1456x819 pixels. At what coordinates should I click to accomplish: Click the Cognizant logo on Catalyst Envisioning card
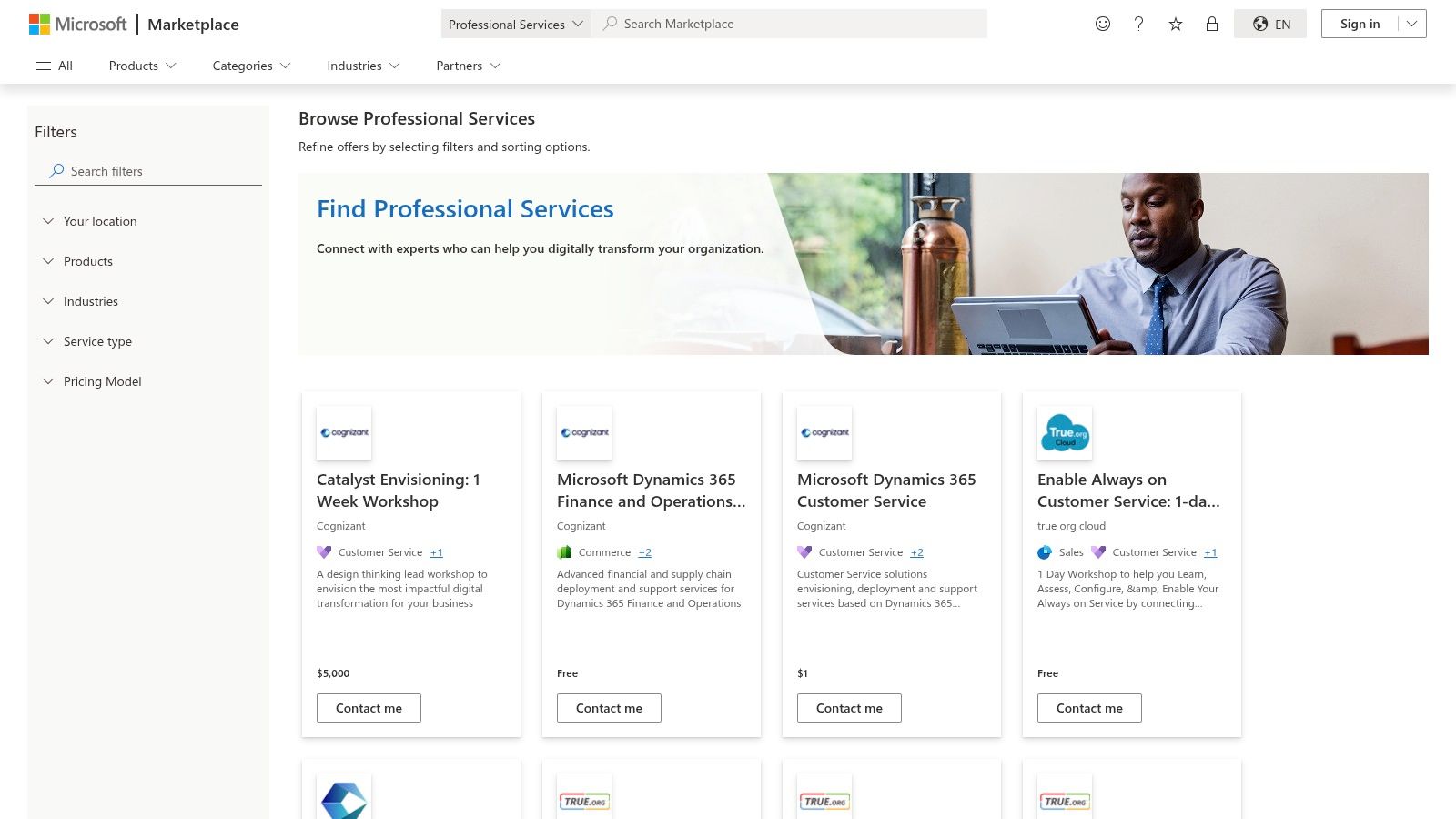[344, 433]
